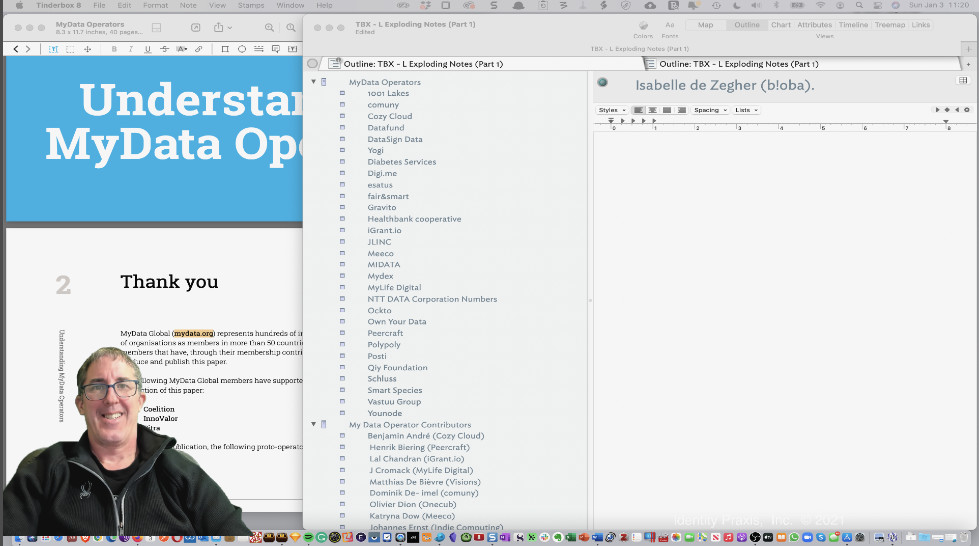Add a speech bubble note in Preview
Image resolution: width=979 pixels, height=546 pixels.
click(275, 49)
